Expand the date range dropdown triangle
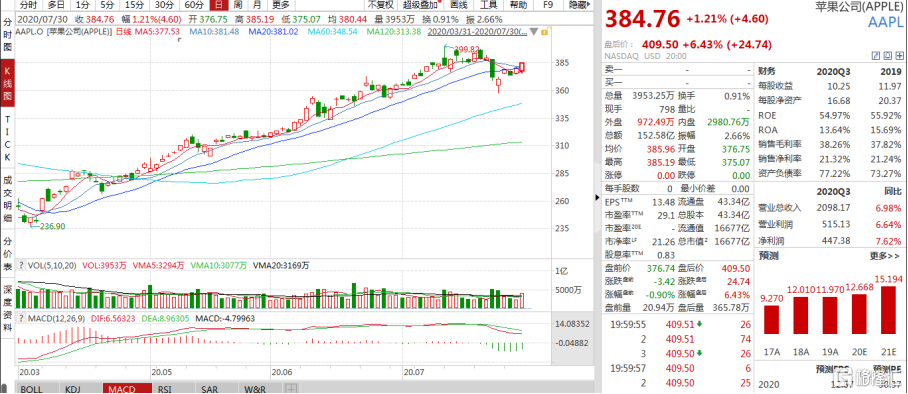This screenshot has height=394, width=908. (533, 31)
